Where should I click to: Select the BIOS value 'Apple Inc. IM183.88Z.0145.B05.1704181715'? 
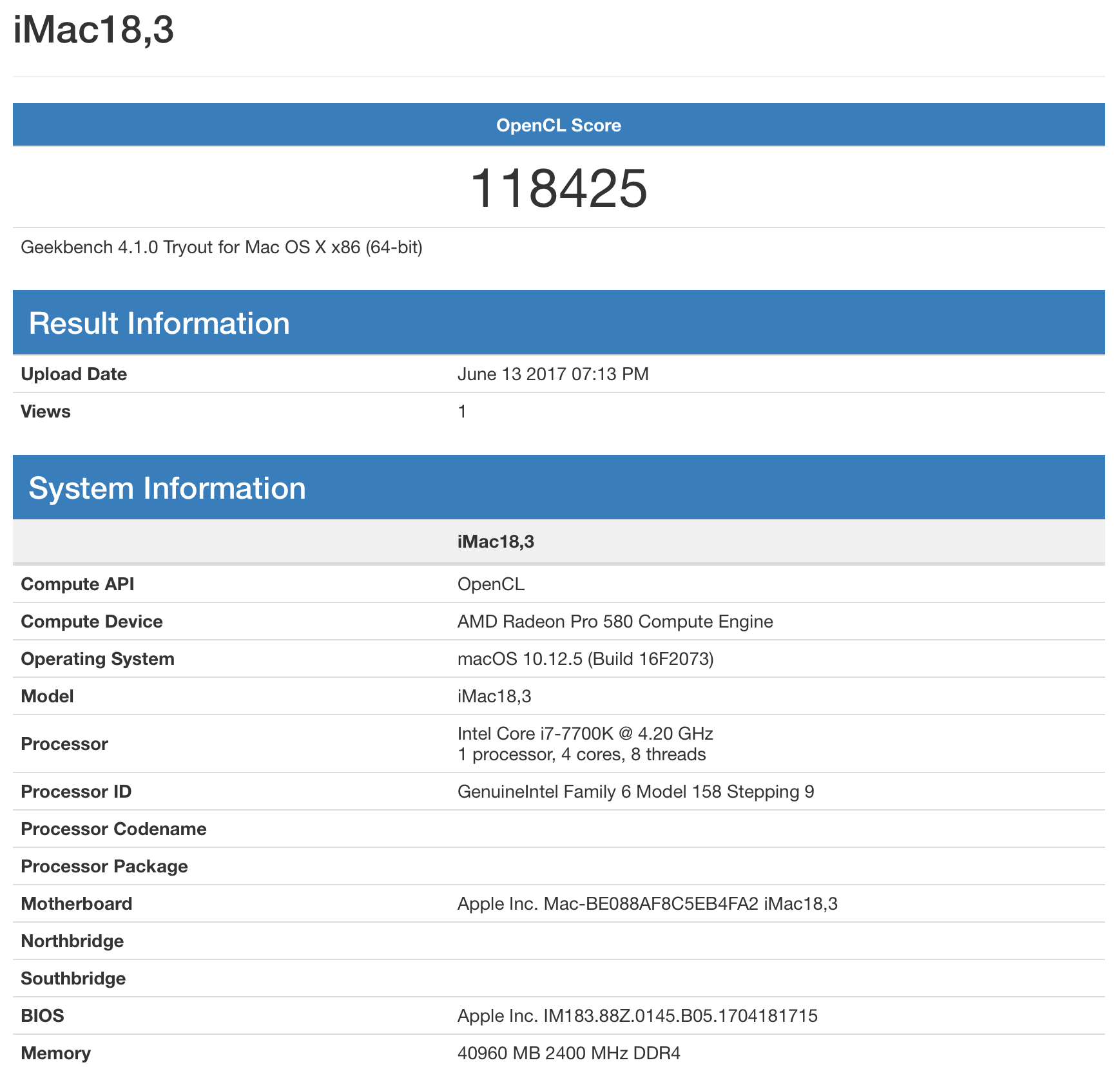(638, 1016)
